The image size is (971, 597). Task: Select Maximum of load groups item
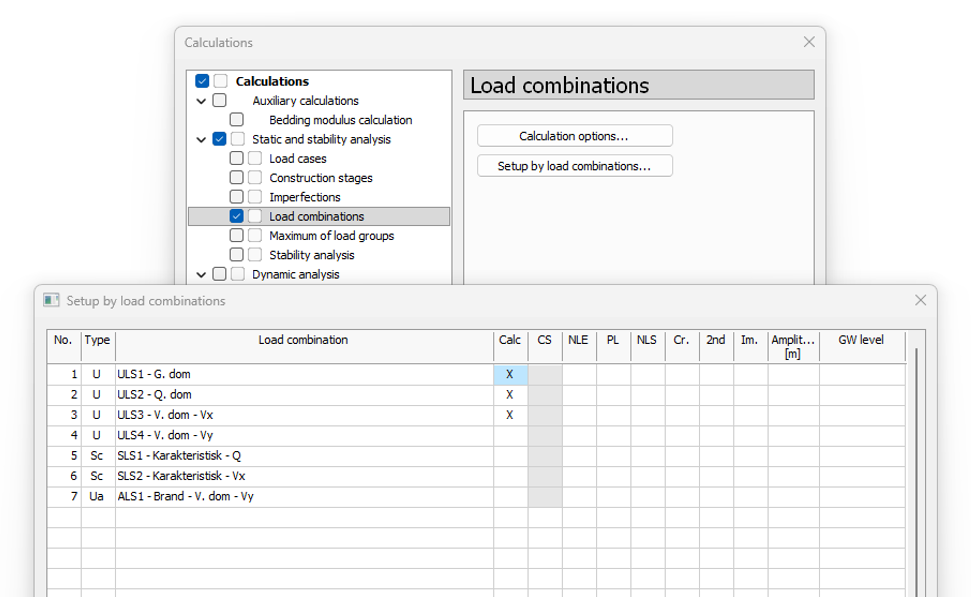[331, 235]
